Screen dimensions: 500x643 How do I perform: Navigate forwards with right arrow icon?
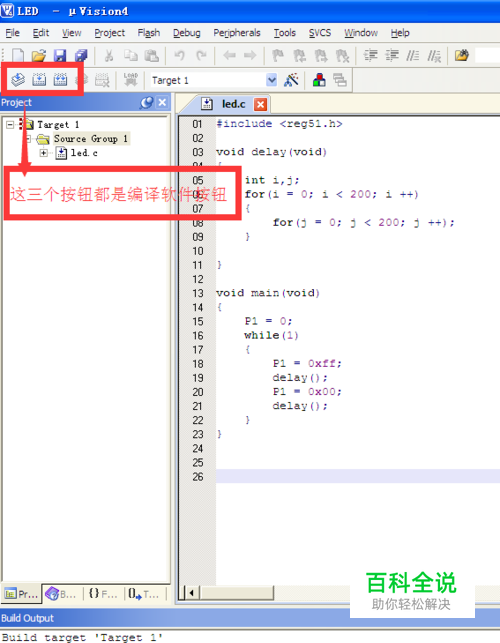[x=250, y=55]
